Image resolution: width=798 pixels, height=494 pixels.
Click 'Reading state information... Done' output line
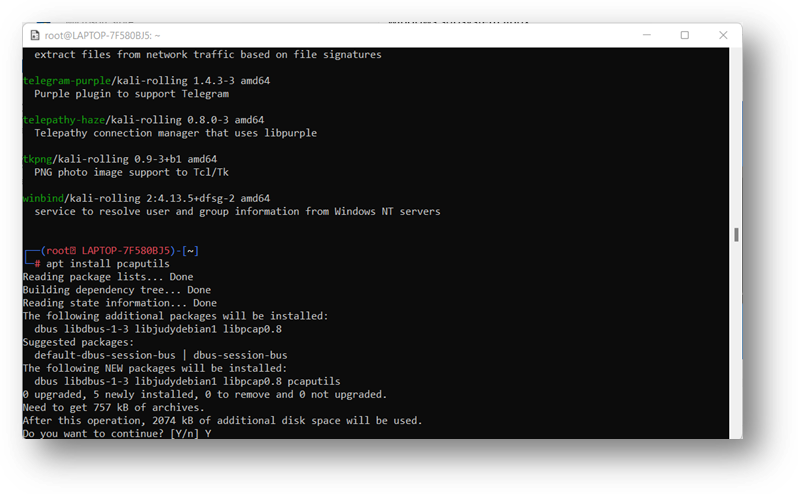(119, 303)
